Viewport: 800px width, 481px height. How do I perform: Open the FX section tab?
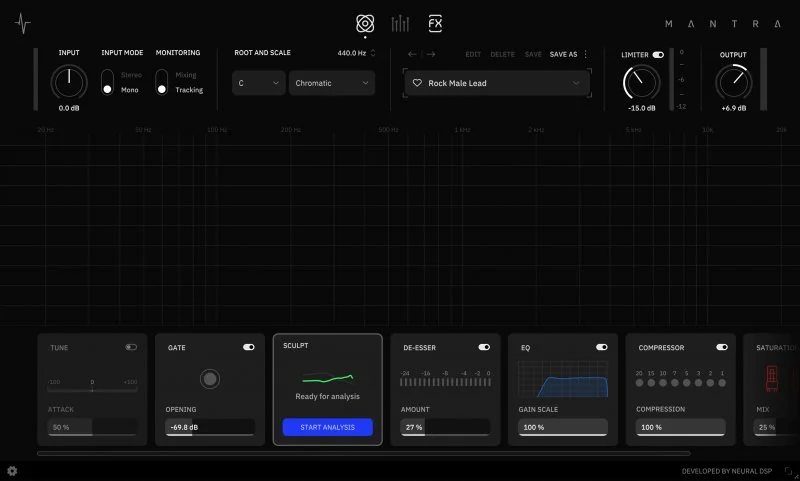coord(435,23)
